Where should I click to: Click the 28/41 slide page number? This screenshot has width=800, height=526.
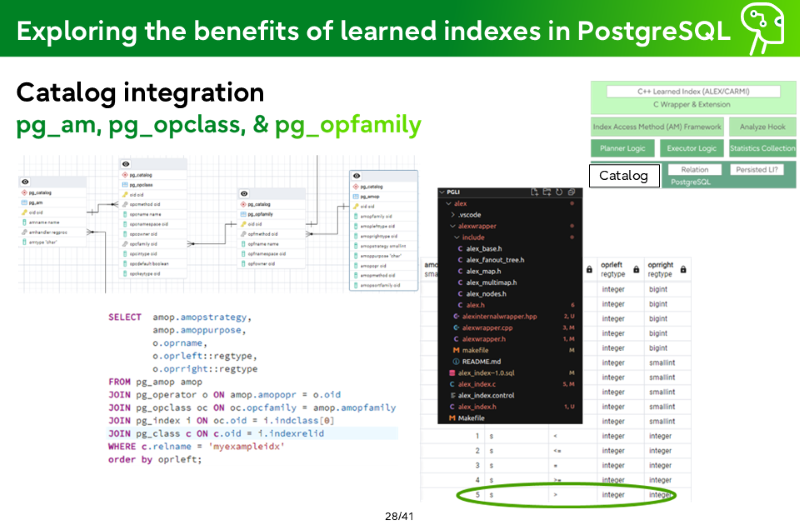399,516
